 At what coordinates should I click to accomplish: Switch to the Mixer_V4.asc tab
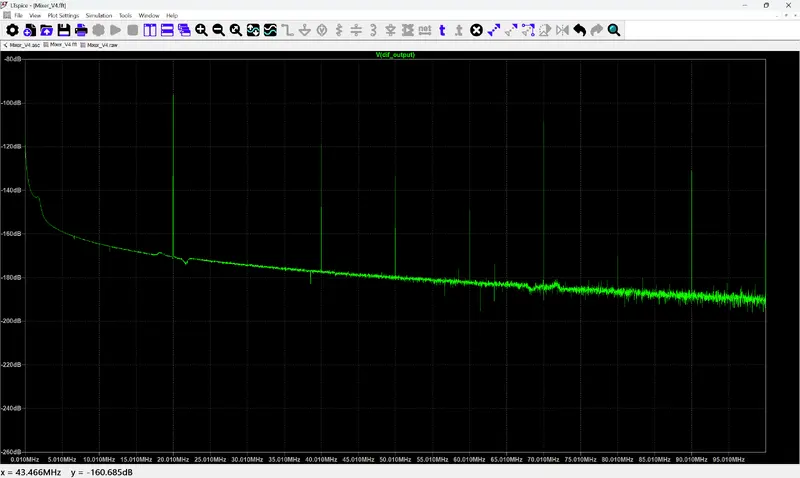click(x=21, y=45)
